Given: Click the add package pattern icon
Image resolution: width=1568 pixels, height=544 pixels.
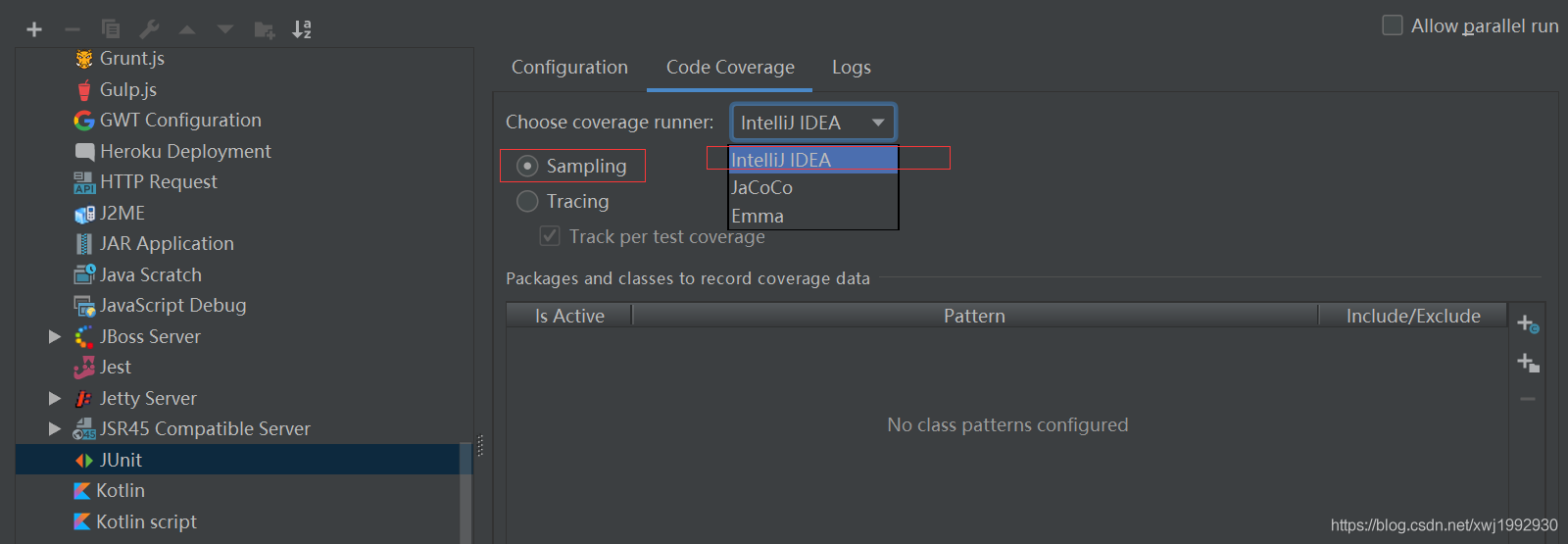Looking at the screenshot, I should 1527,363.
